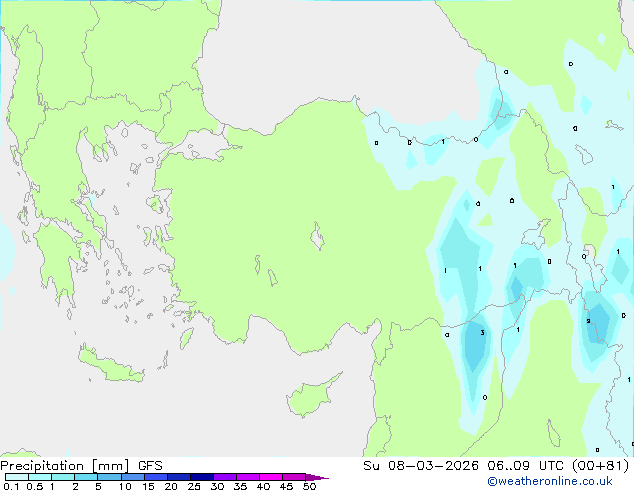
Task: Pick the legend swatch between 15 and 20
Action: 156,477
